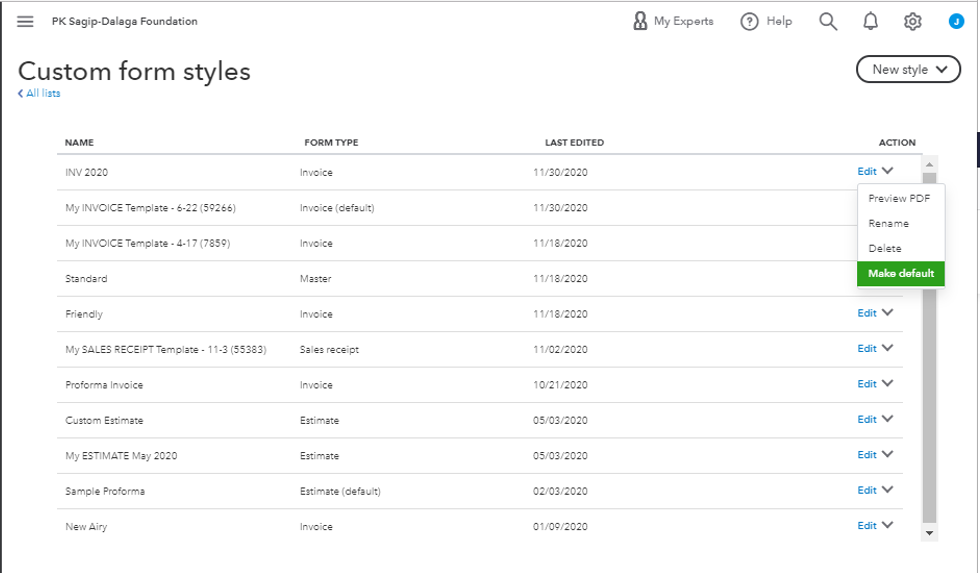
Task: Click Edit for Proforma Invoice row
Action: pyautogui.click(x=866, y=384)
